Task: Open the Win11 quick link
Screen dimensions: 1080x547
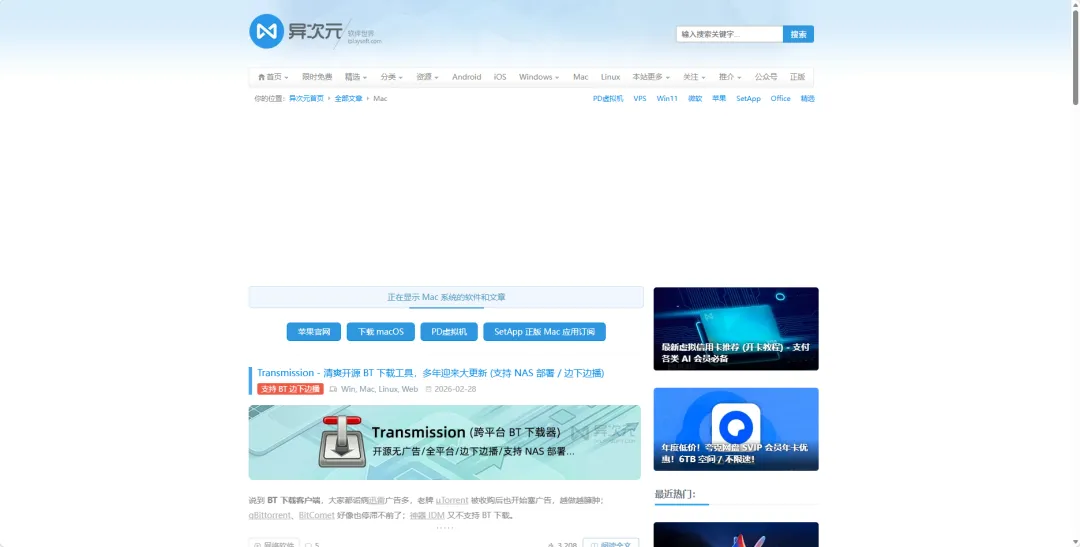Action: click(x=667, y=99)
